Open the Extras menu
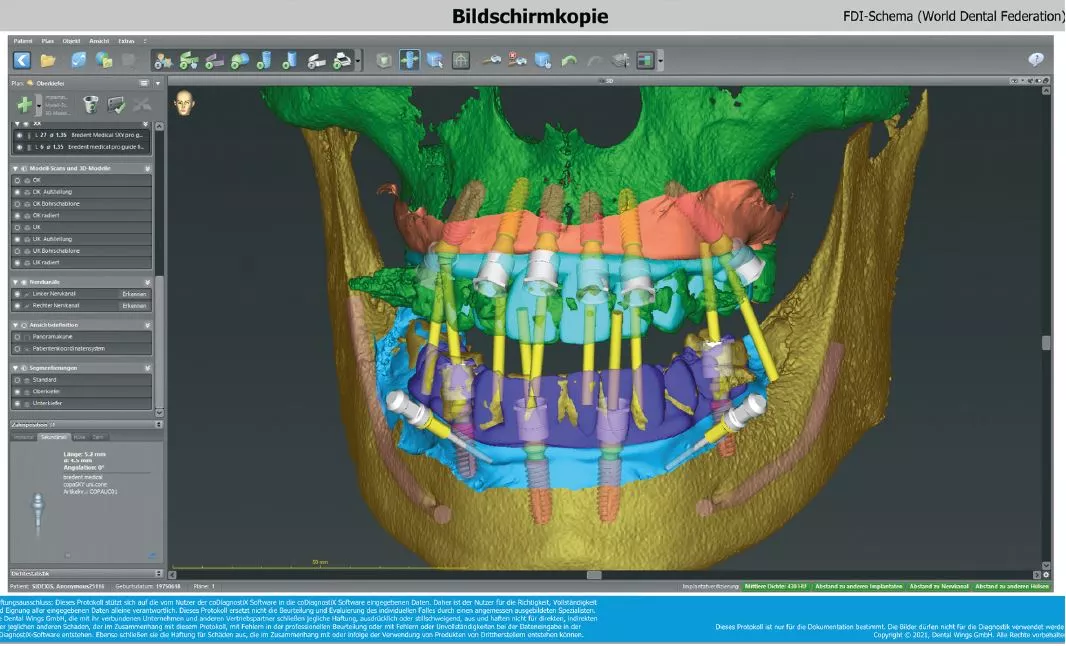The image size is (1066, 646). [x=126, y=41]
